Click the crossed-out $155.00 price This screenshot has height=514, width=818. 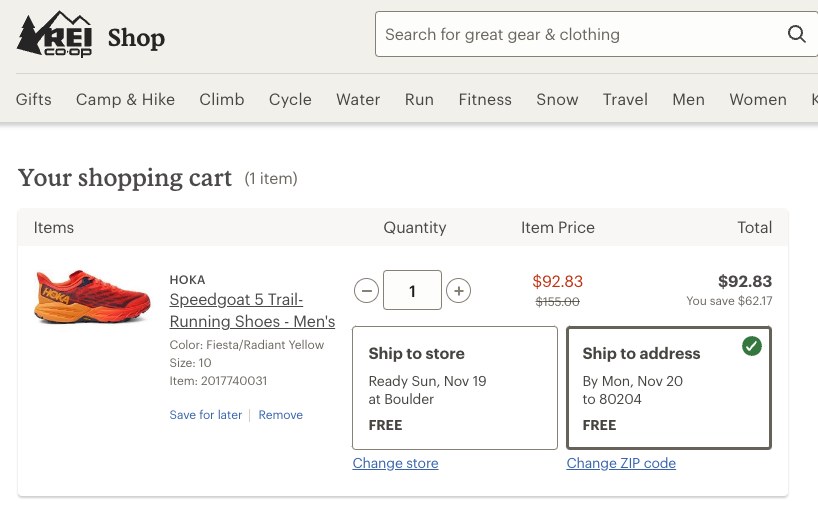(558, 302)
